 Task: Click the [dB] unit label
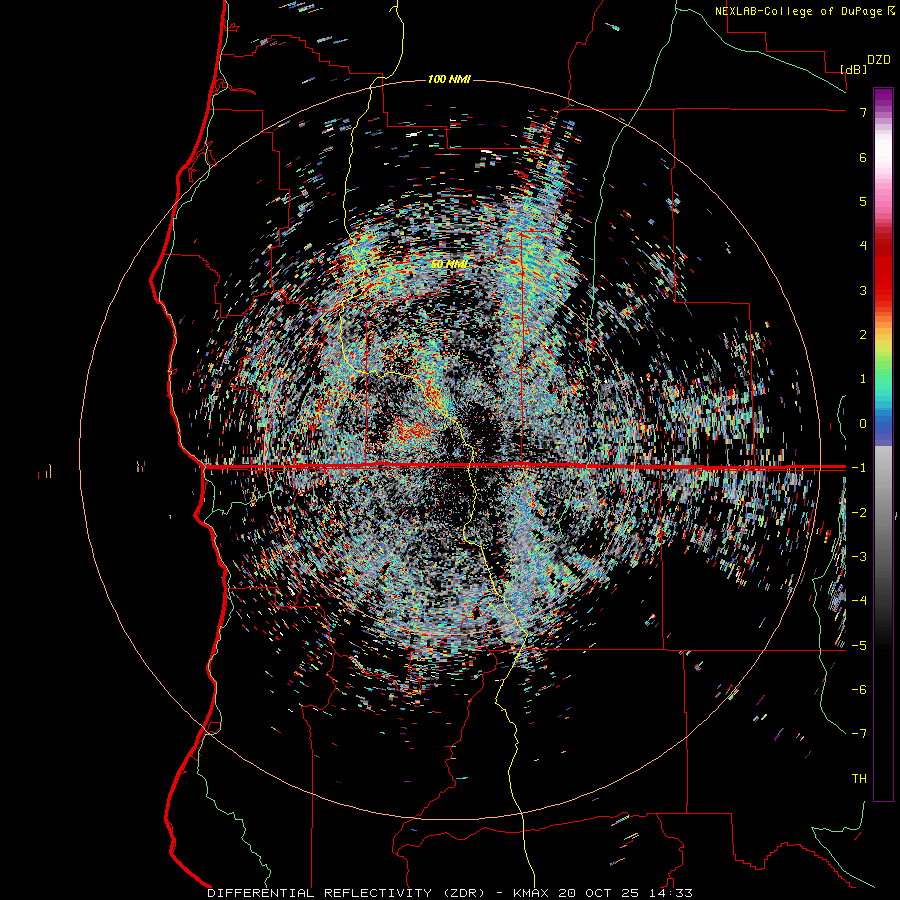[854, 69]
